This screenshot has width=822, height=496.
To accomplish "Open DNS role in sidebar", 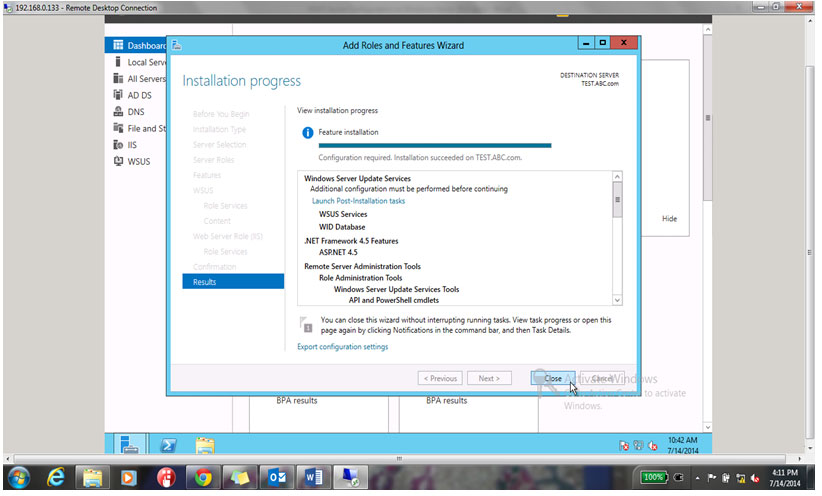I will click(129, 112).
